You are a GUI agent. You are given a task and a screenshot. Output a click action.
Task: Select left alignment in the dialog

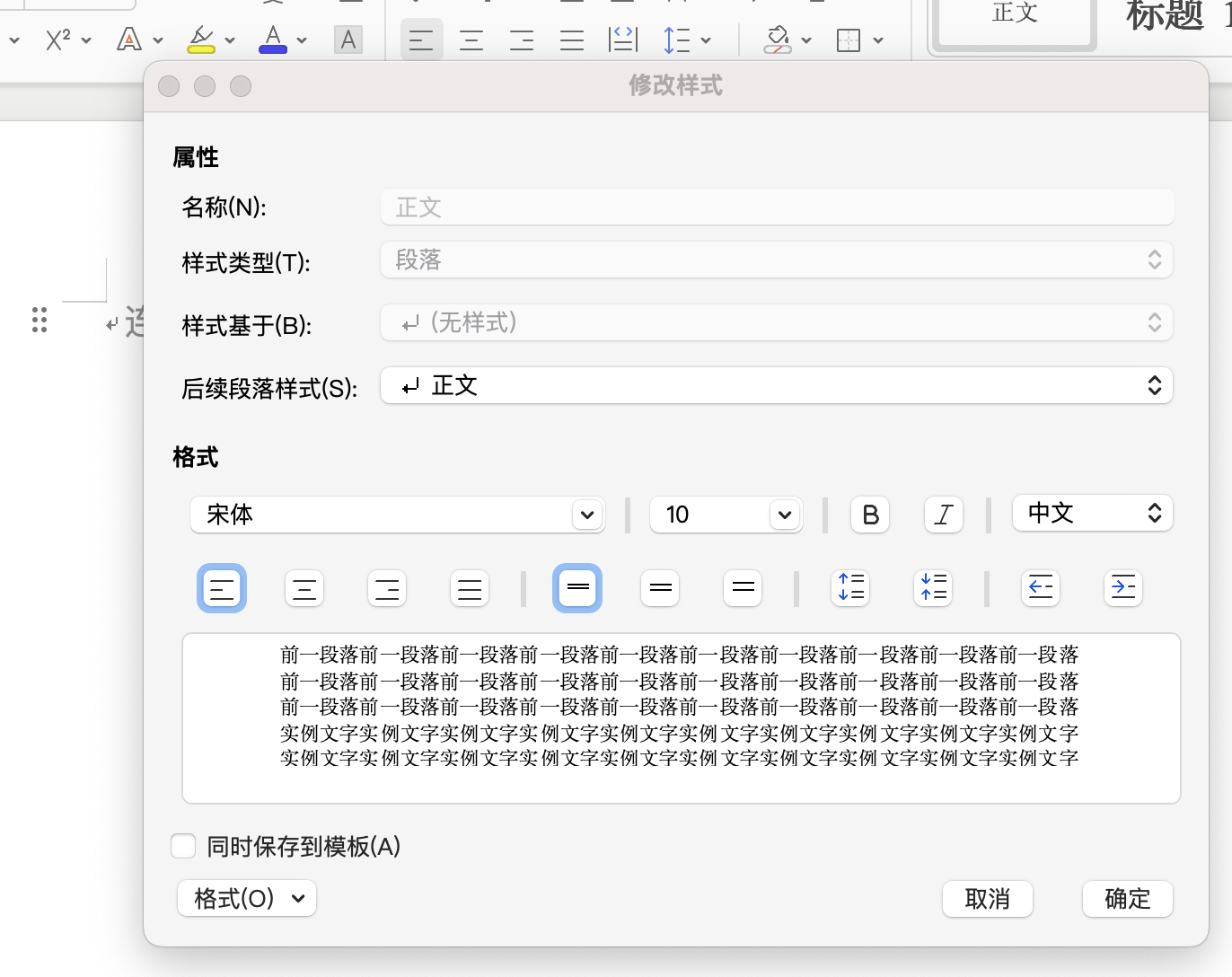tap(222, 589)
